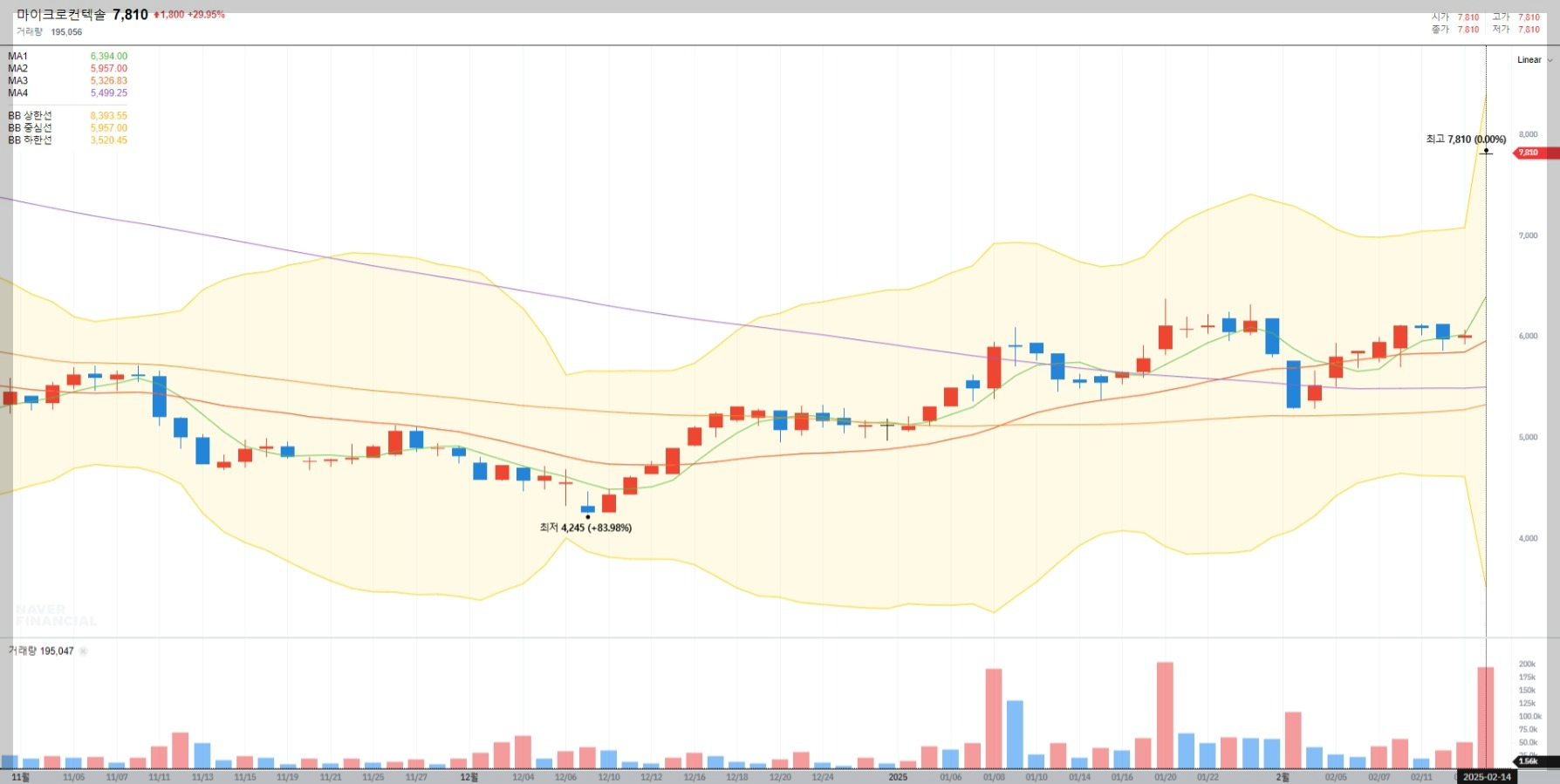Click the MA1 legend value 6,394.00
The image size is (1560, 784).
[x=109, y=57]
